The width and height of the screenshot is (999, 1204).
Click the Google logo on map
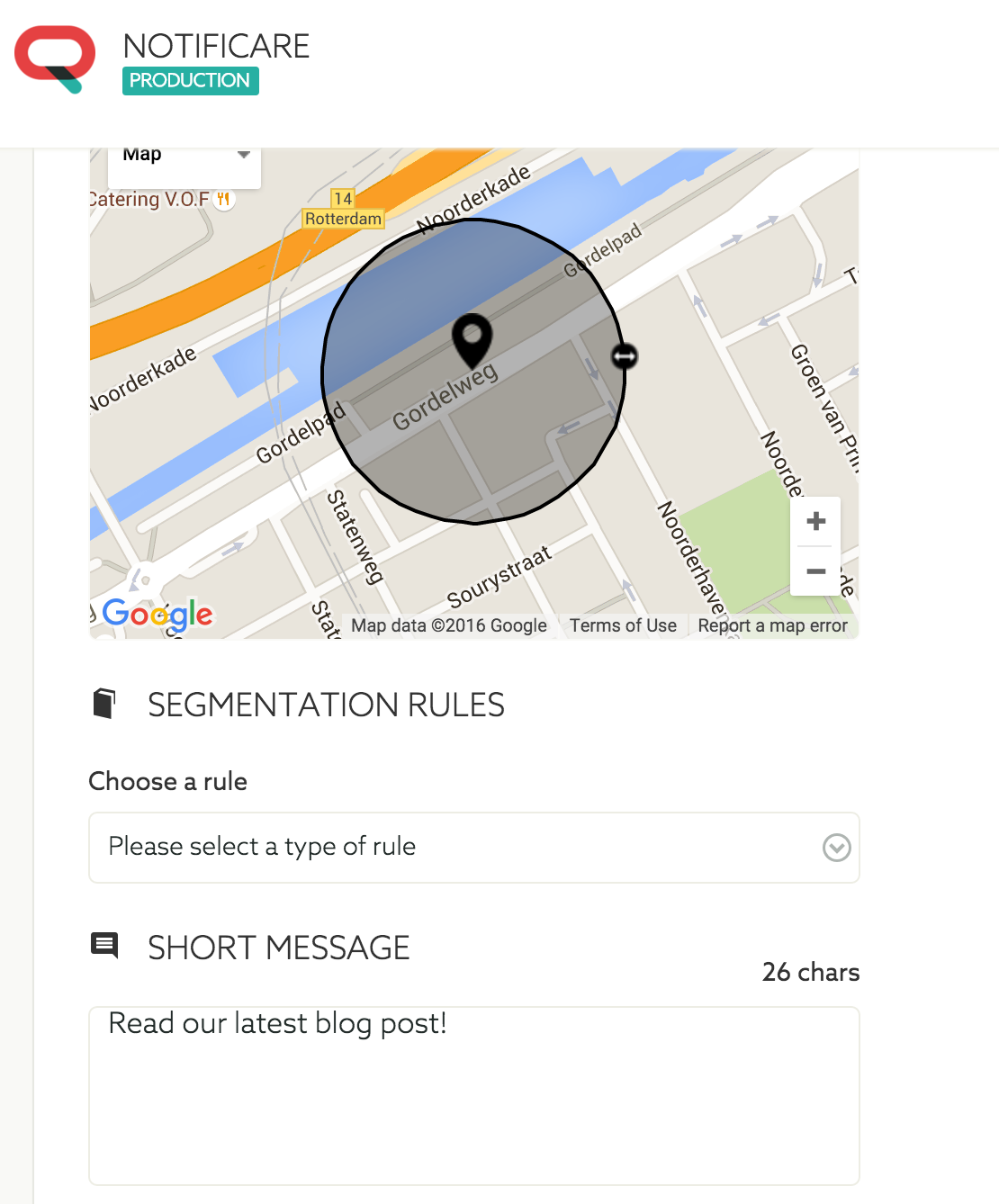point(157,615)
